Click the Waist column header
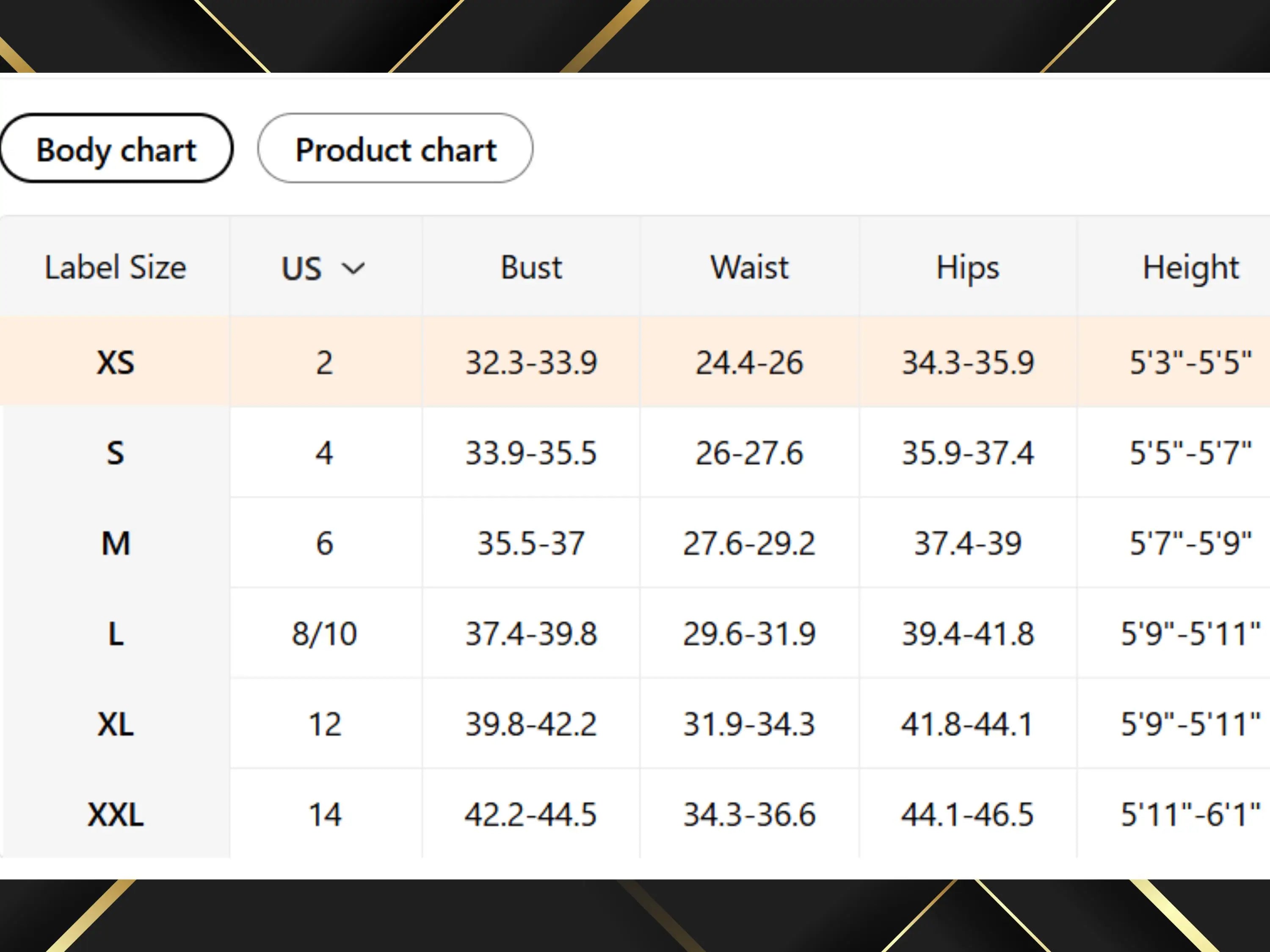 (749, 267)
